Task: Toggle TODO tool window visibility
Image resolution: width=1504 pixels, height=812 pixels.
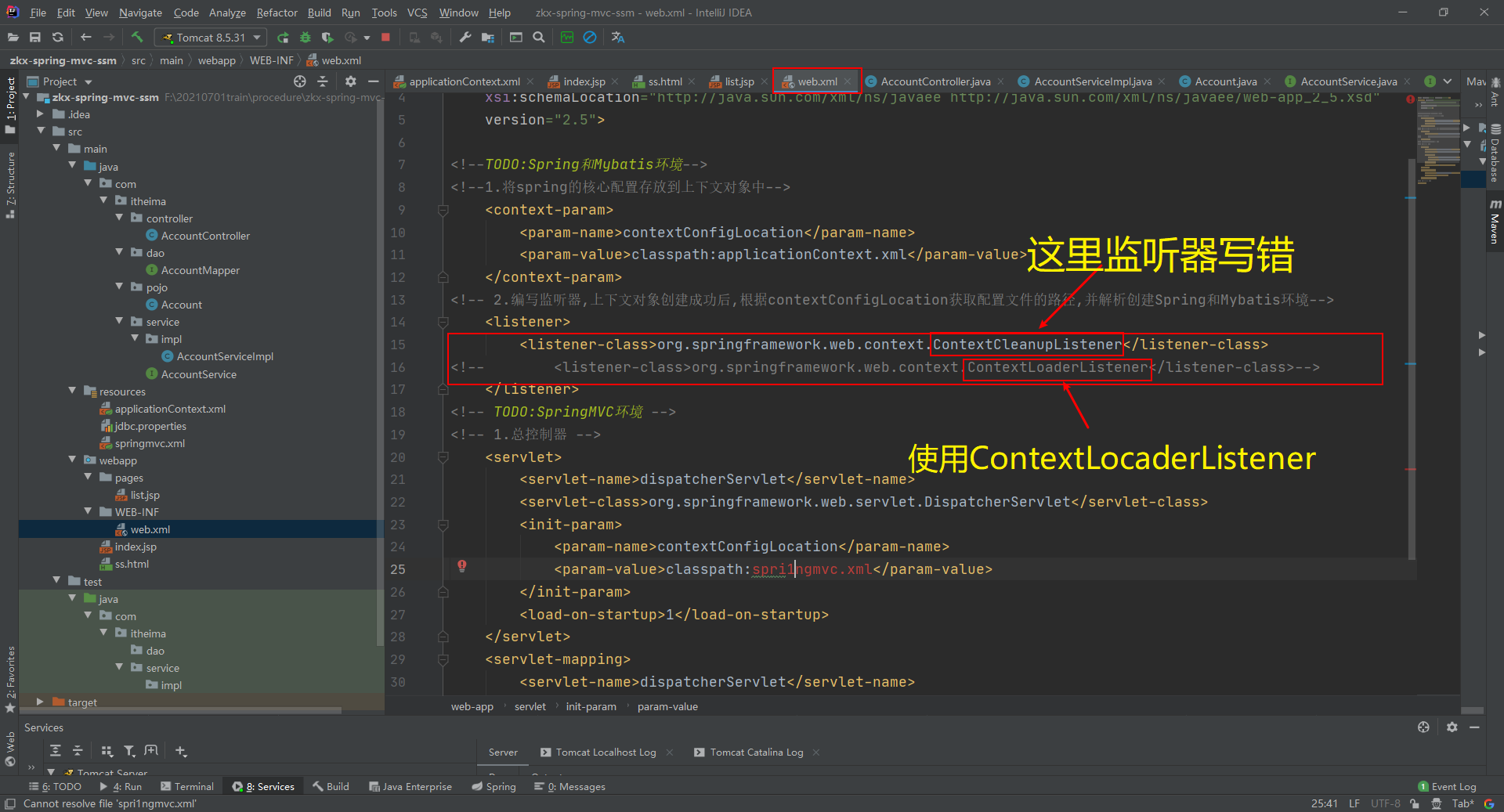Action: [56, 786]
